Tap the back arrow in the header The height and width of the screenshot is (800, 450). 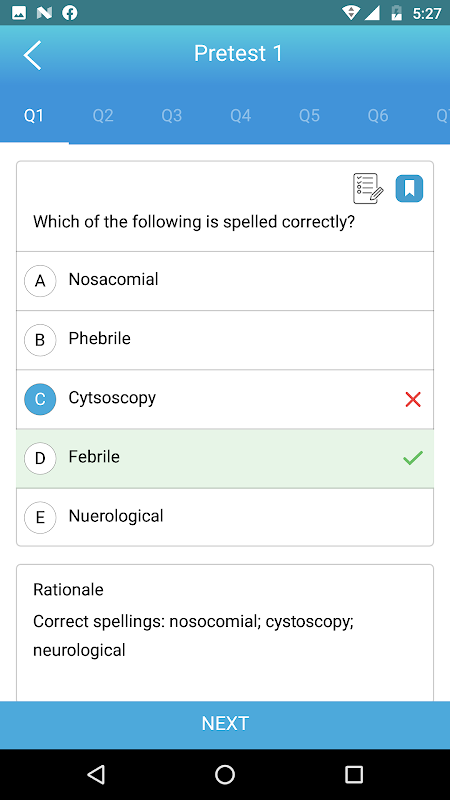pos(32,54)
